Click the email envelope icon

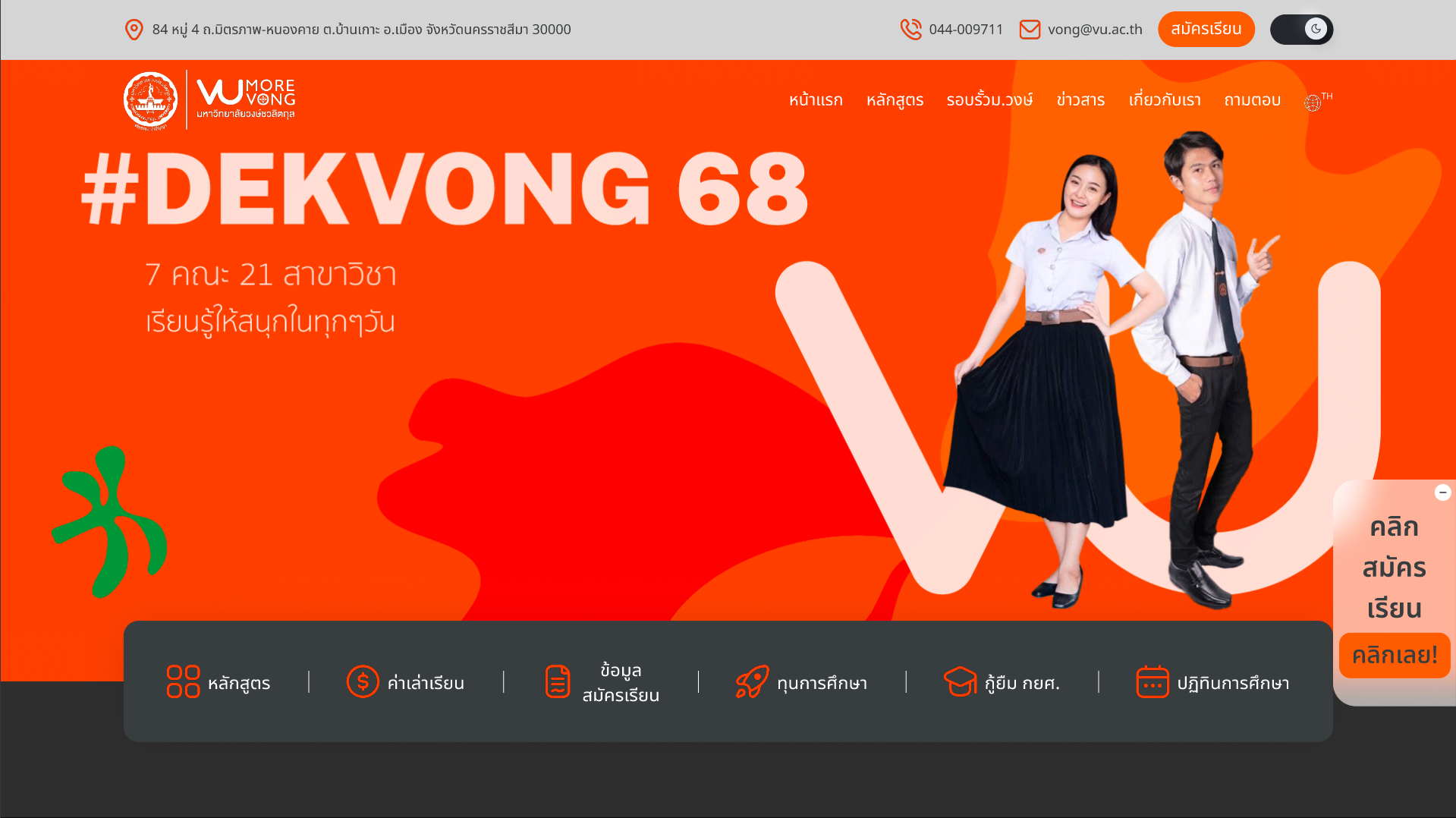1030,30
